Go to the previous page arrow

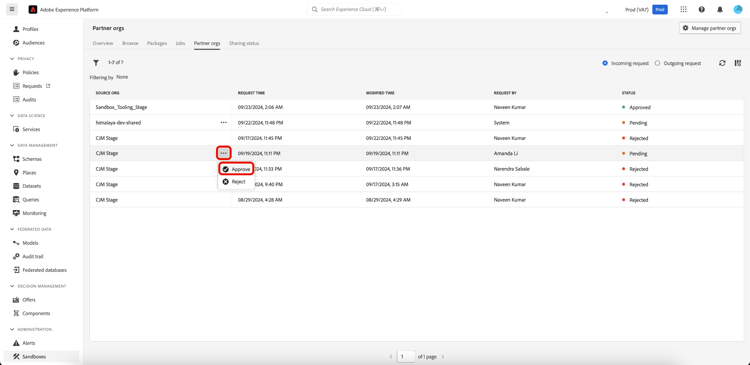(391, 356)
